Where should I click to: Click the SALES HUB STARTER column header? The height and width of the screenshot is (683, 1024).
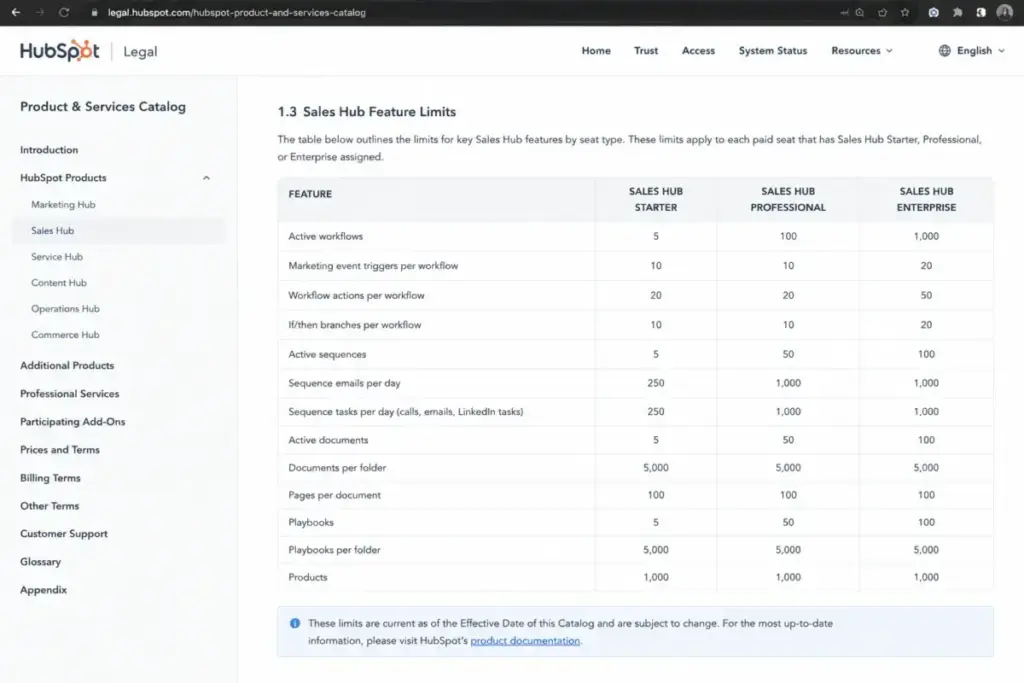[x=656, y=199]
